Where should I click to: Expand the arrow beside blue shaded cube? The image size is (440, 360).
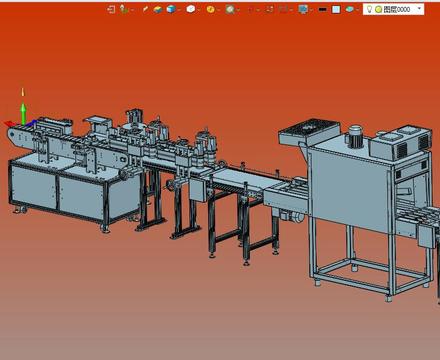click(179, 10)
